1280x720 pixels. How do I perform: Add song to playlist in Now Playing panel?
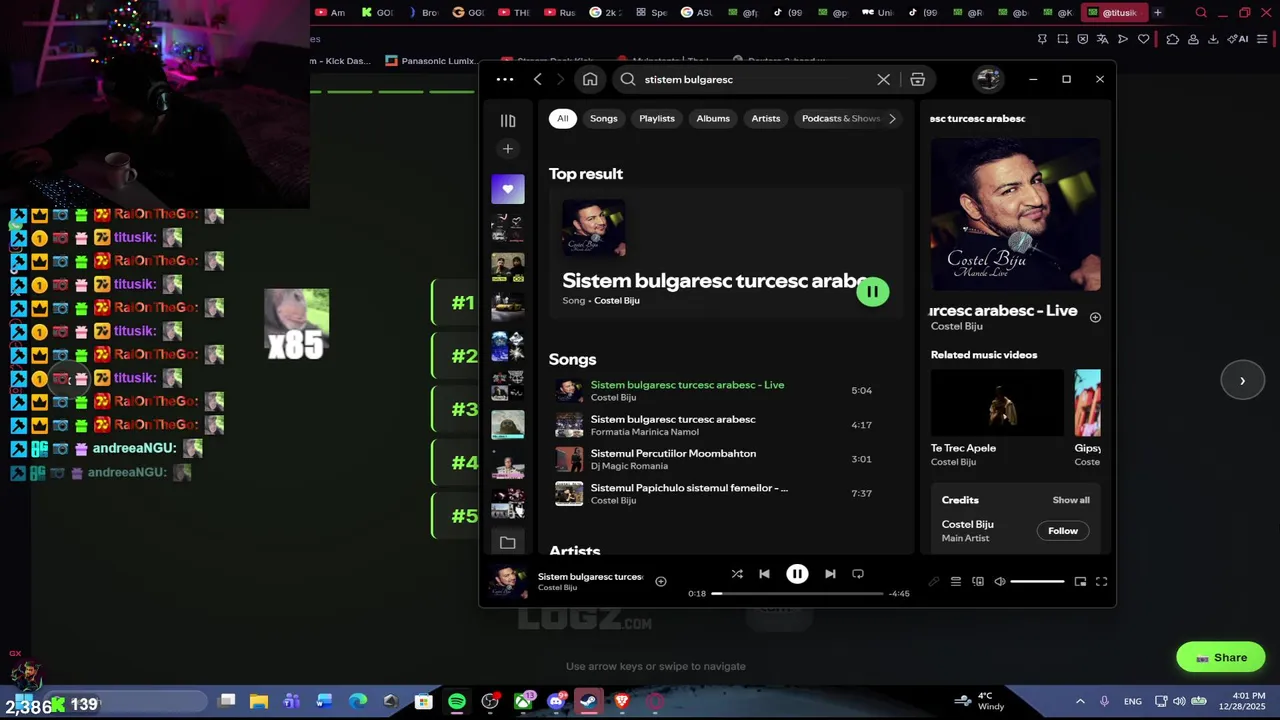[1095, 317]
